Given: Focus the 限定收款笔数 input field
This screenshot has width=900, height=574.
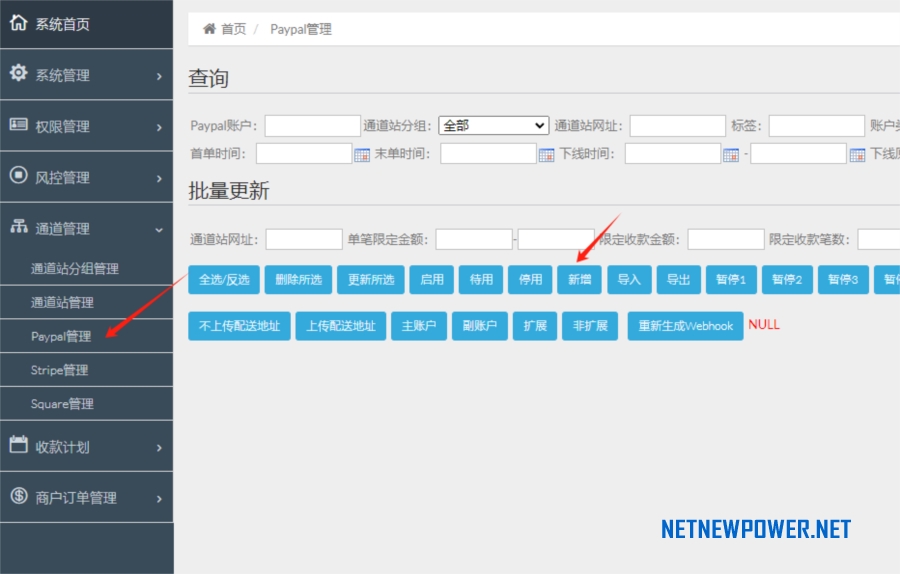Looking at the screenshot, I should (879, 239).
